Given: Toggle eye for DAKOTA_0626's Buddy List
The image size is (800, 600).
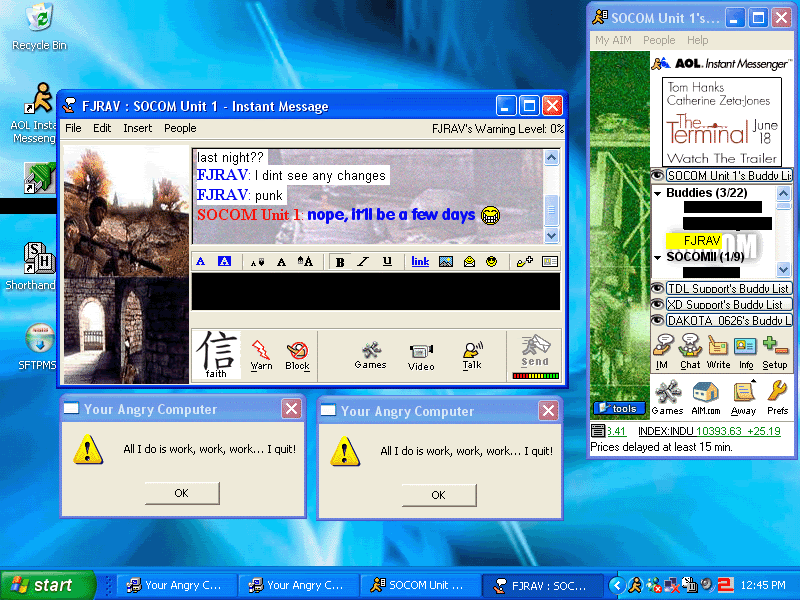Looking at the screenshot, I should tap(658, 320).
